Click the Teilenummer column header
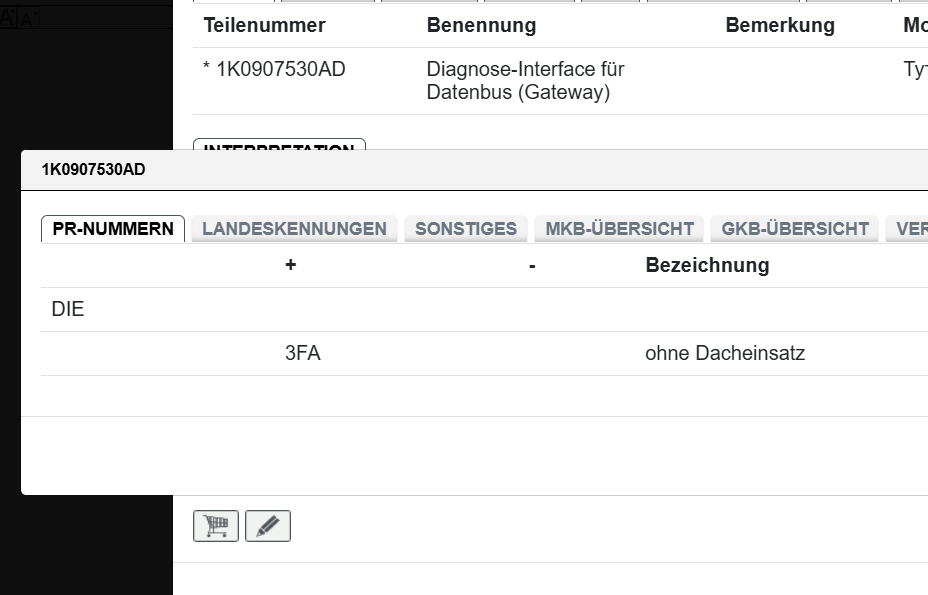Screen dimensions: 928x595 coord(265,26)
